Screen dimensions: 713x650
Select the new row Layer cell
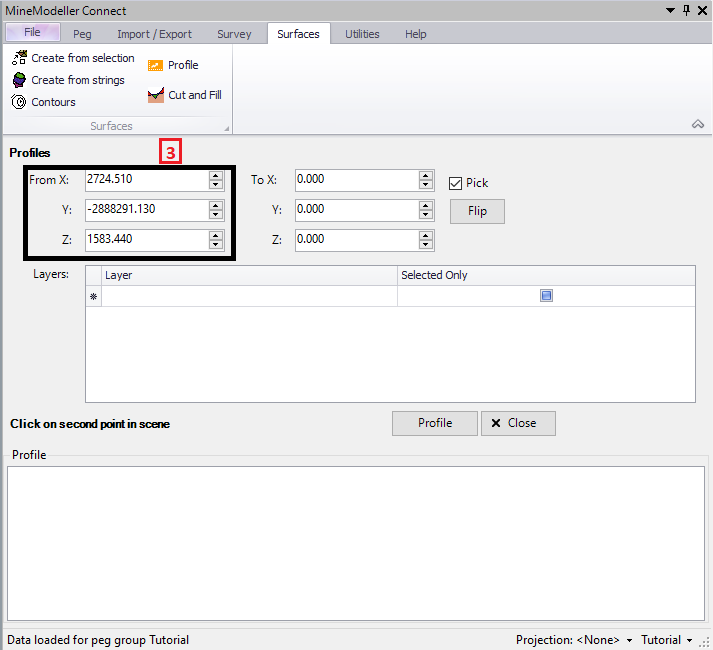pyautogui.click(x=249, y=296)
